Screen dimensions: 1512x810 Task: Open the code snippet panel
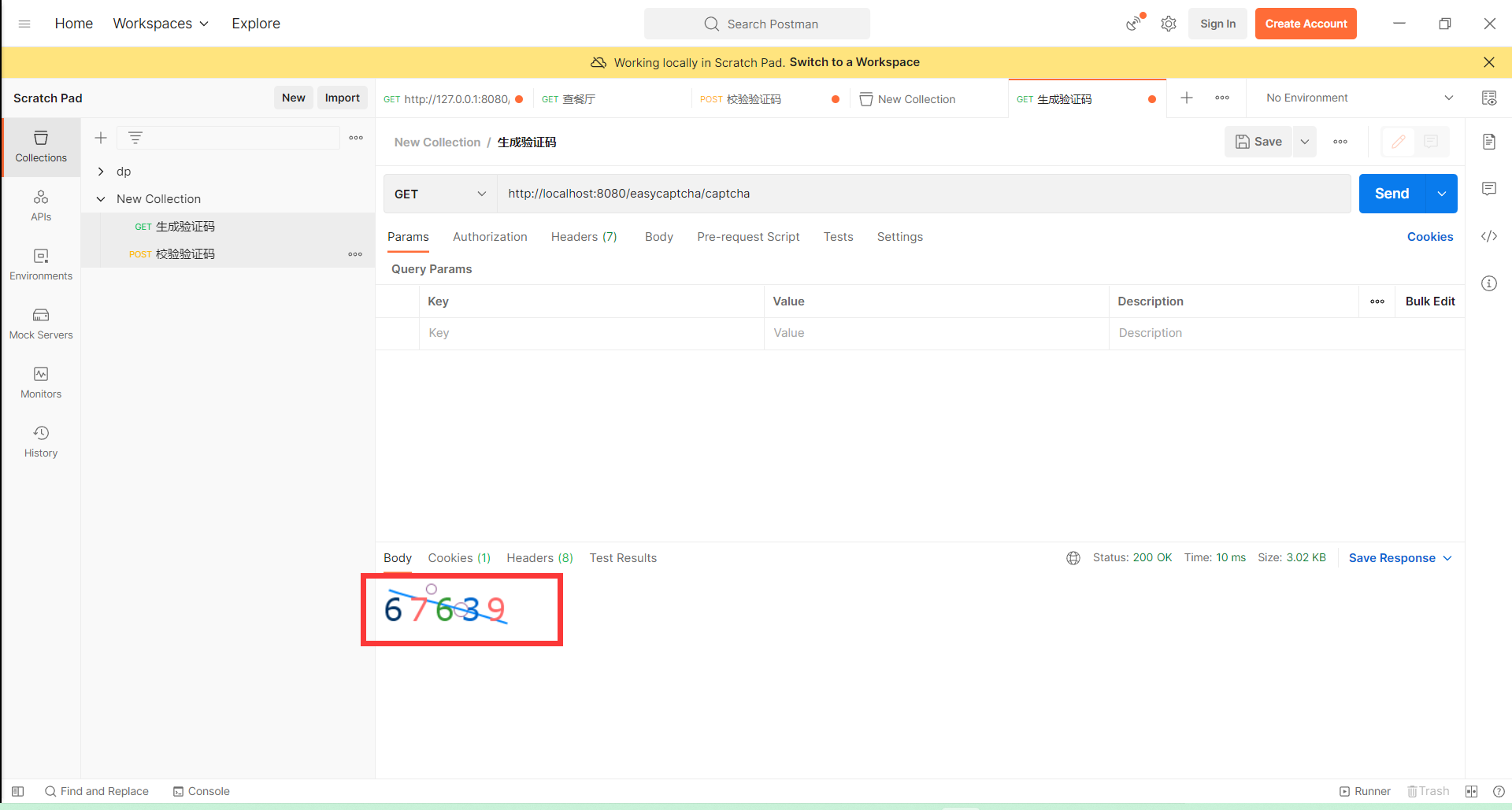pos(1489,236)
